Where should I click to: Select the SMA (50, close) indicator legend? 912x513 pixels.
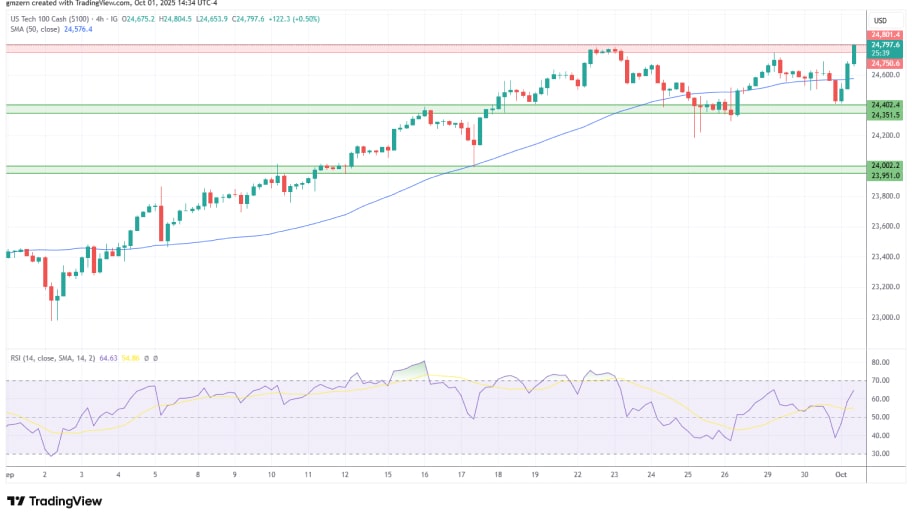[x=33, y=30]
